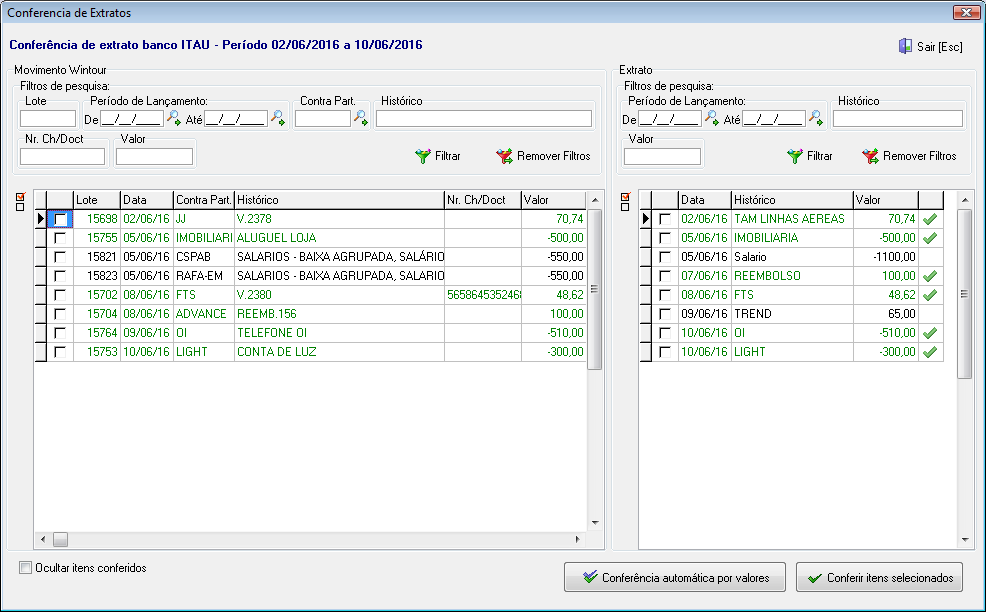Image resolution: width=986 pixels, height=612 pixels.
Task: Open date picker for Movimento 'De' date
Action: [174, 118]
